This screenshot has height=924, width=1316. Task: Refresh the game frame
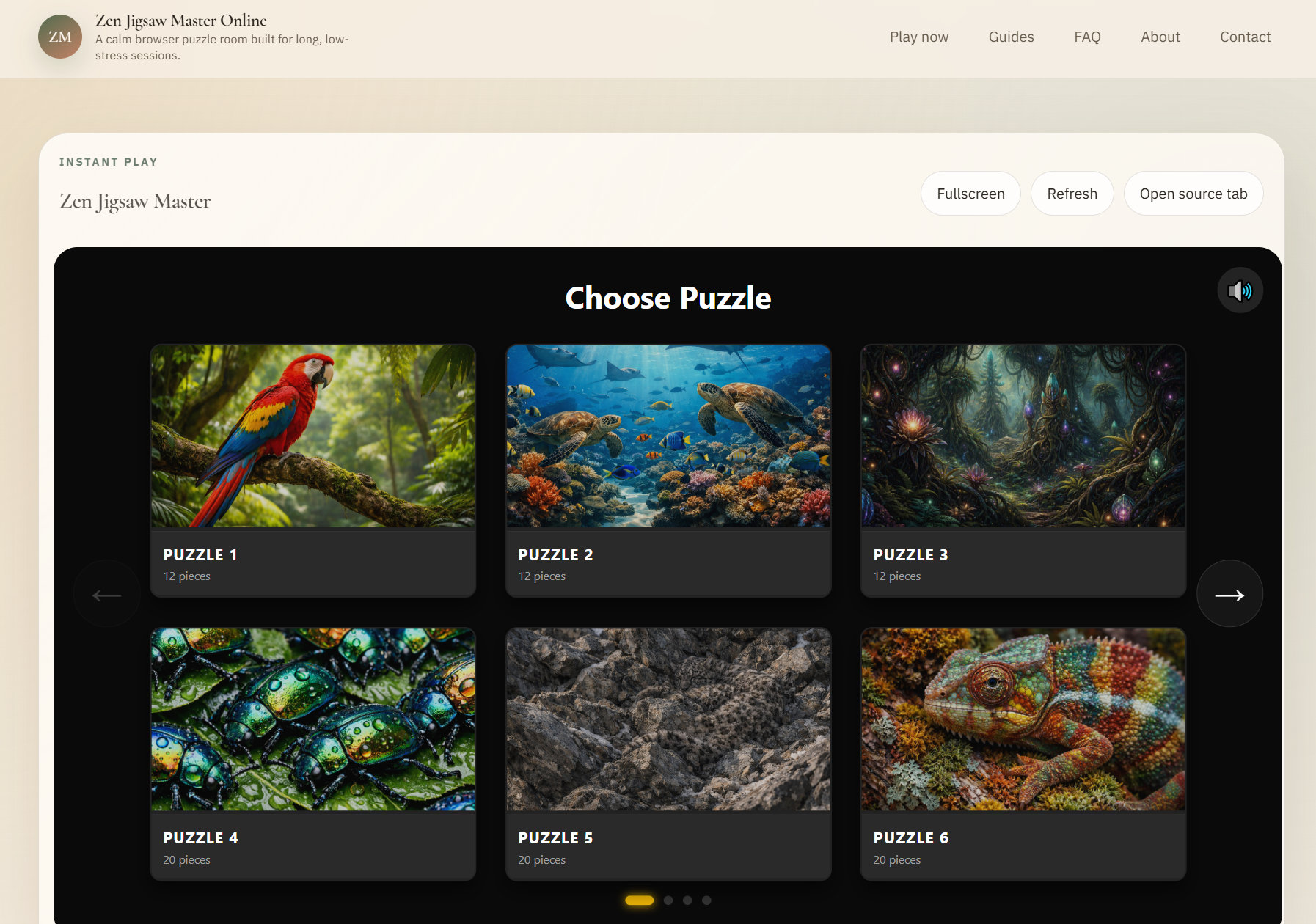[x=1072, y=194]
